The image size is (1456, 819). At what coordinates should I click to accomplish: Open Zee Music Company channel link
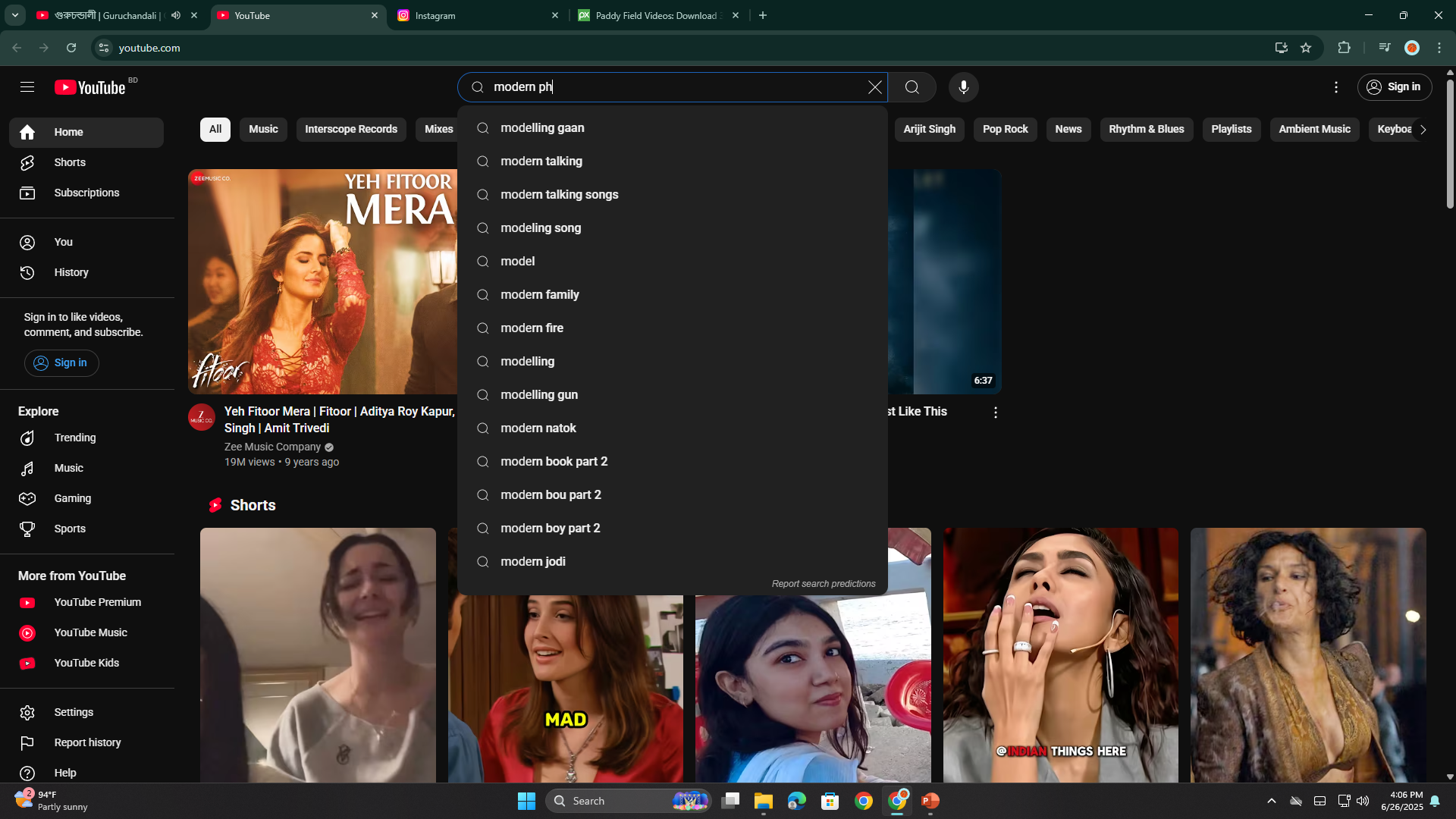pyautogui.click(x=272, y=447)
